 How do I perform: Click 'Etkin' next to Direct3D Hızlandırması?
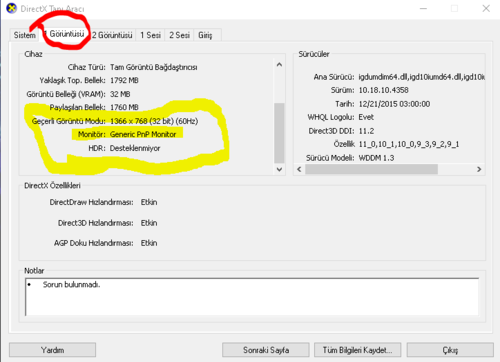149,223
